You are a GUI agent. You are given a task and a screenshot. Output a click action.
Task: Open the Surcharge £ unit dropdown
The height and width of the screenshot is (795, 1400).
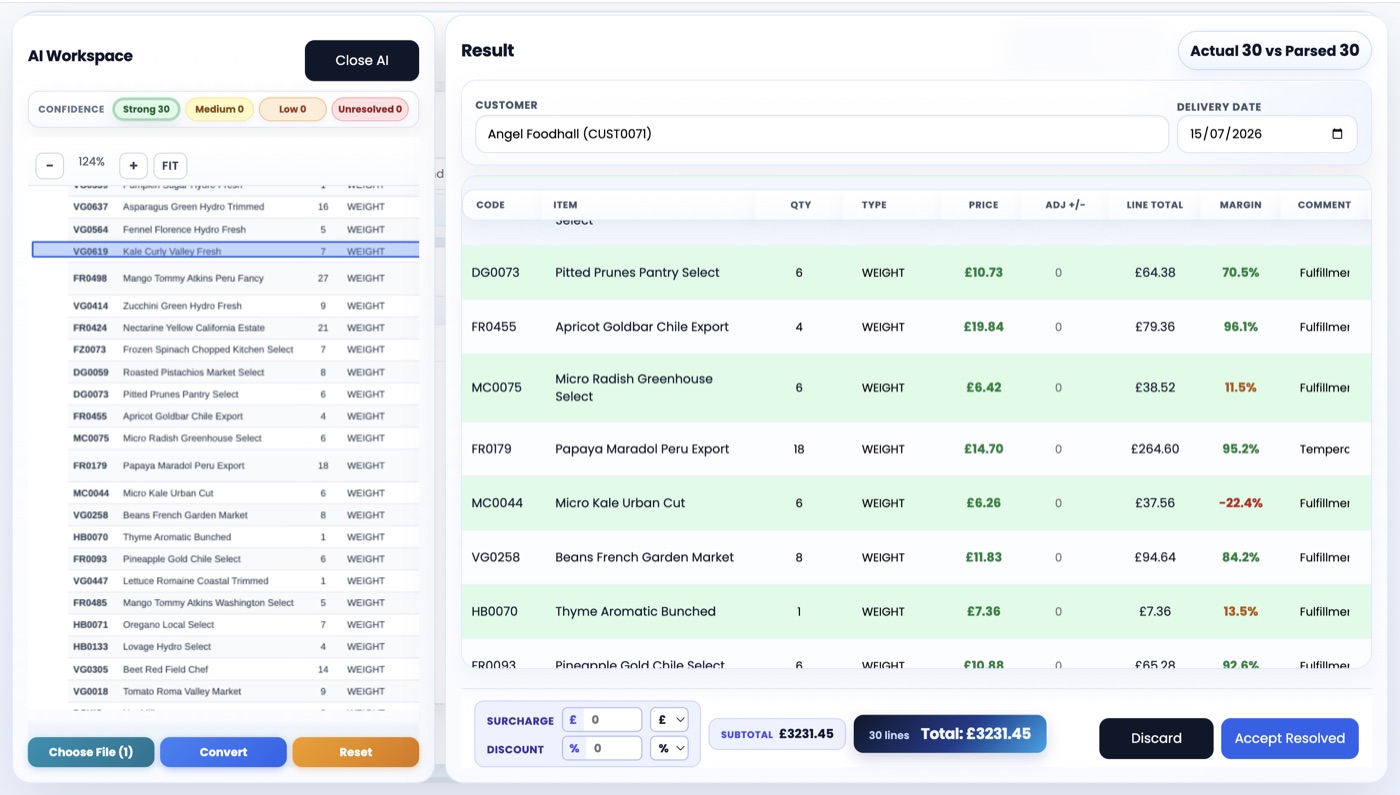click(669, 719)
